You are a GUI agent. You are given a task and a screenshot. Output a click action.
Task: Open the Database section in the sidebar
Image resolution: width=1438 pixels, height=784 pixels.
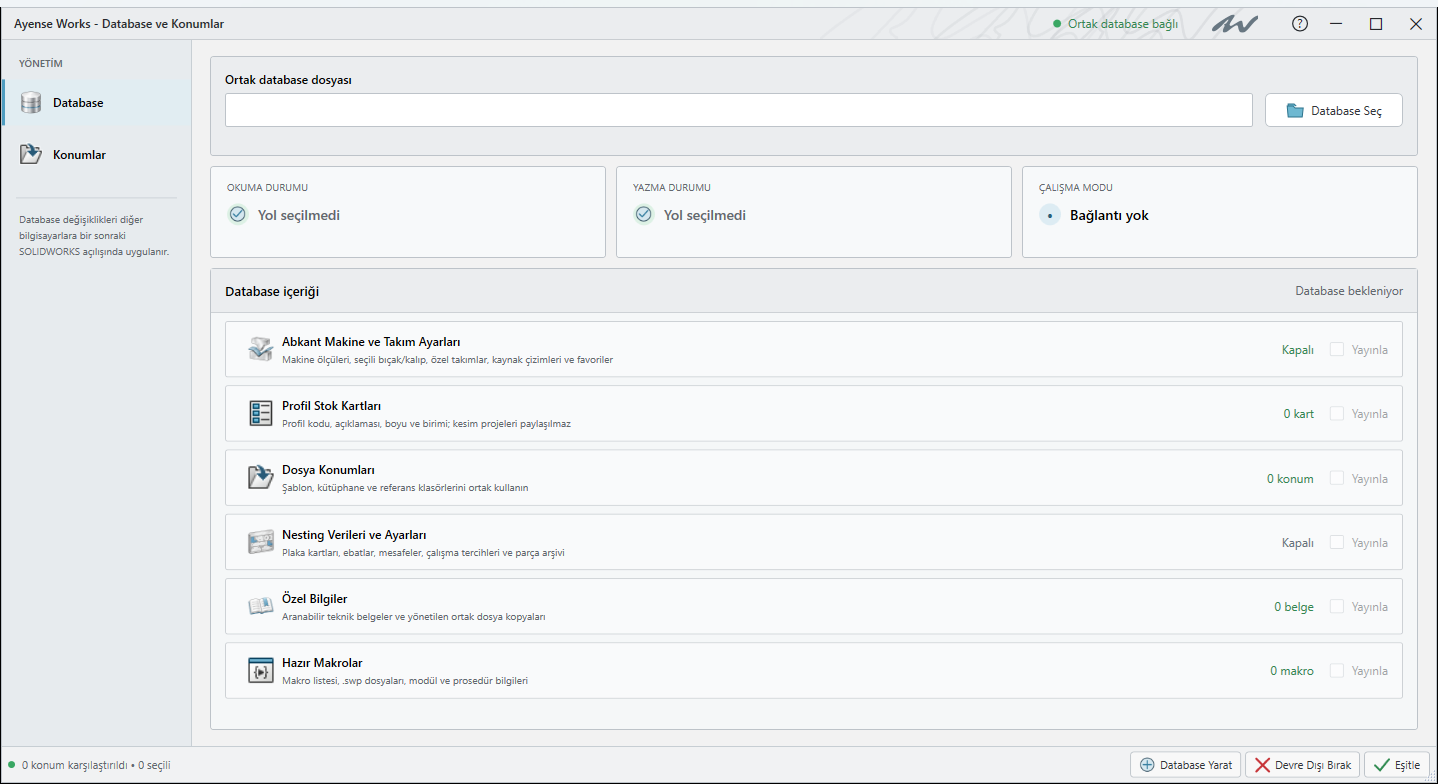pos(96,103)
